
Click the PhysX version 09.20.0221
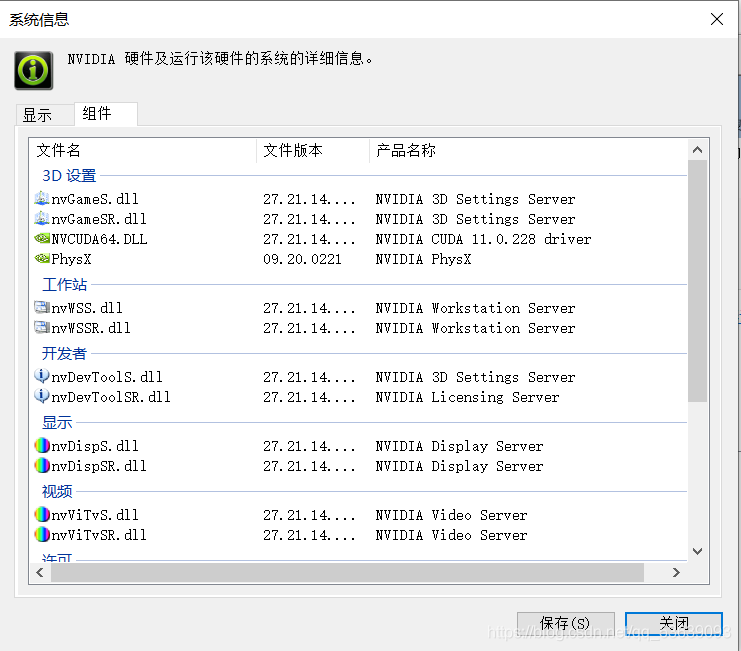click(302, 259)
